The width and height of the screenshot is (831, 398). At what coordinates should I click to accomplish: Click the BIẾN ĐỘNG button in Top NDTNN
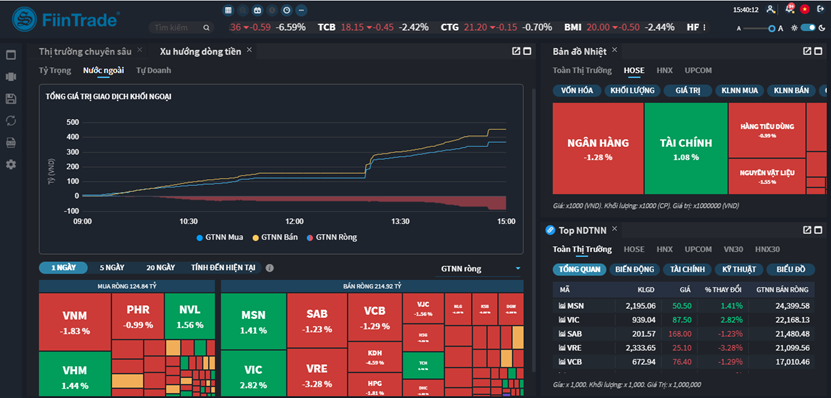click(633, 269)
